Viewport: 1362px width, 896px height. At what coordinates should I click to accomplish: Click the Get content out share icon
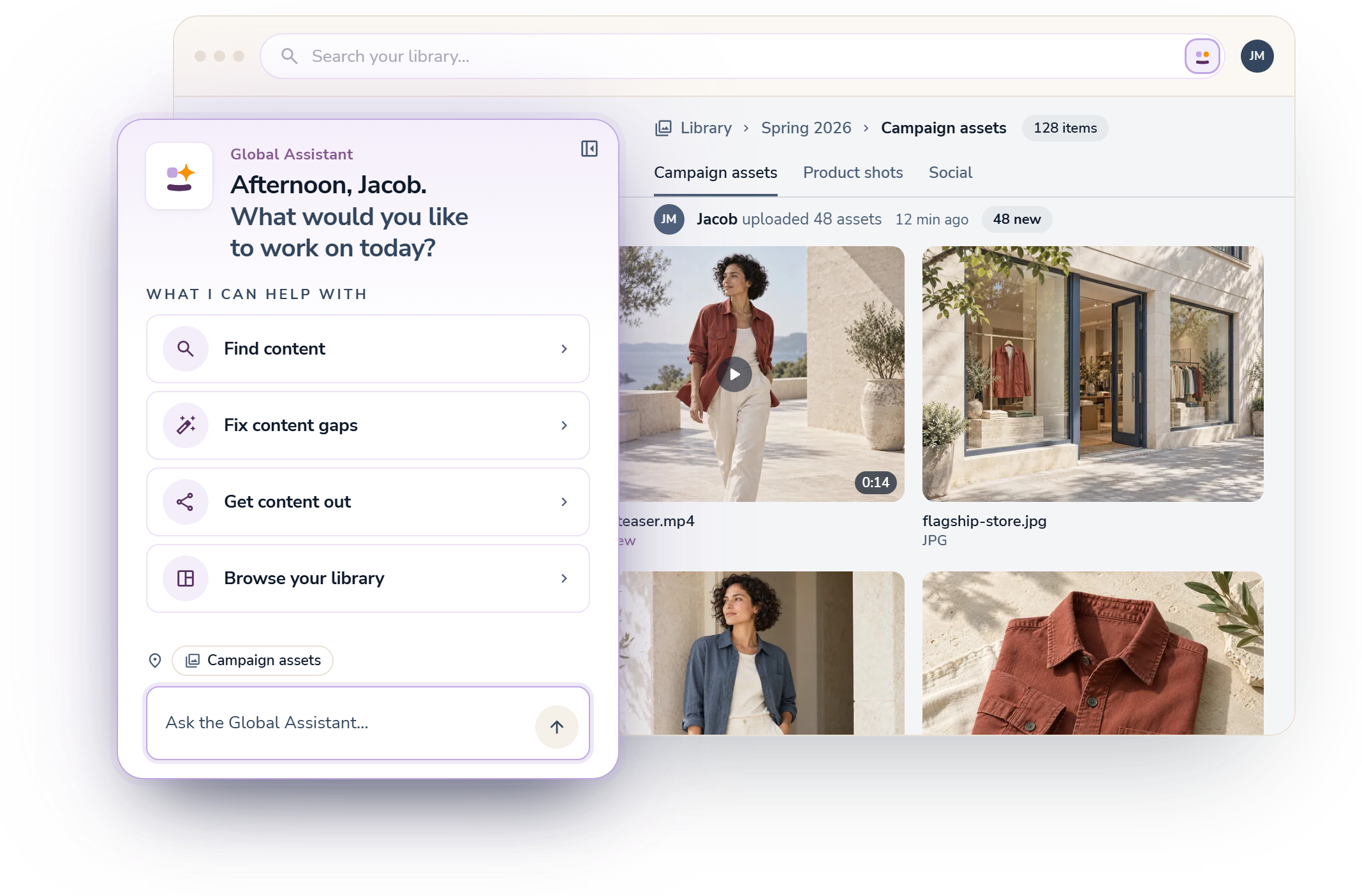[186, 502]
